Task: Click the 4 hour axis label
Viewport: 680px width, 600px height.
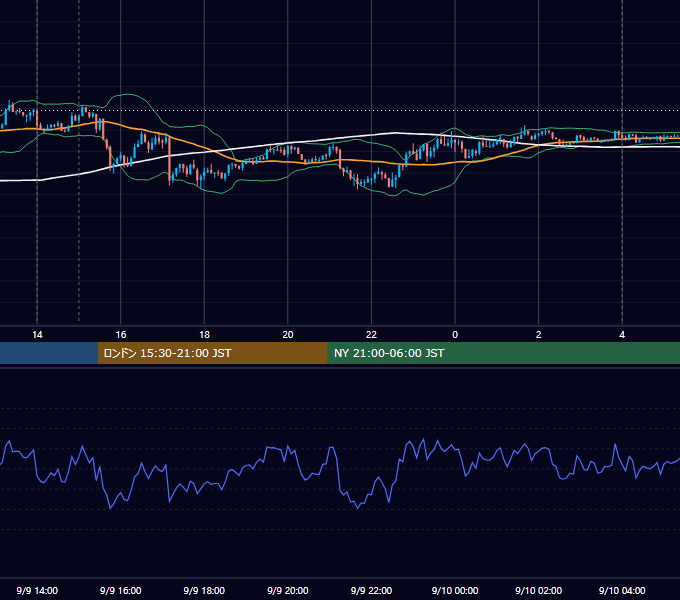Action: coord(622,335)
